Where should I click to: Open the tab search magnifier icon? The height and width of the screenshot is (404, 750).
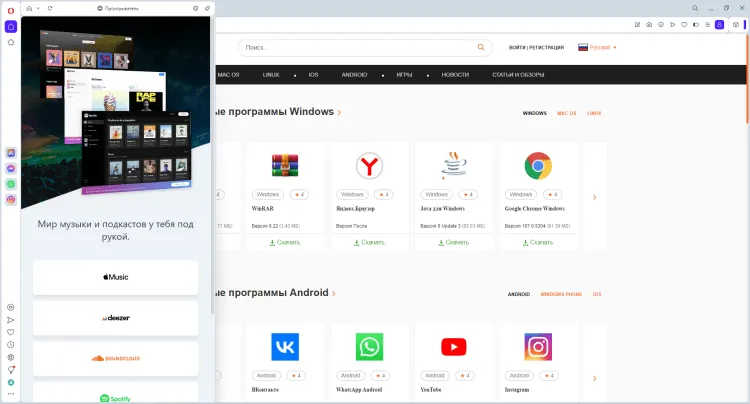point(695,8)
